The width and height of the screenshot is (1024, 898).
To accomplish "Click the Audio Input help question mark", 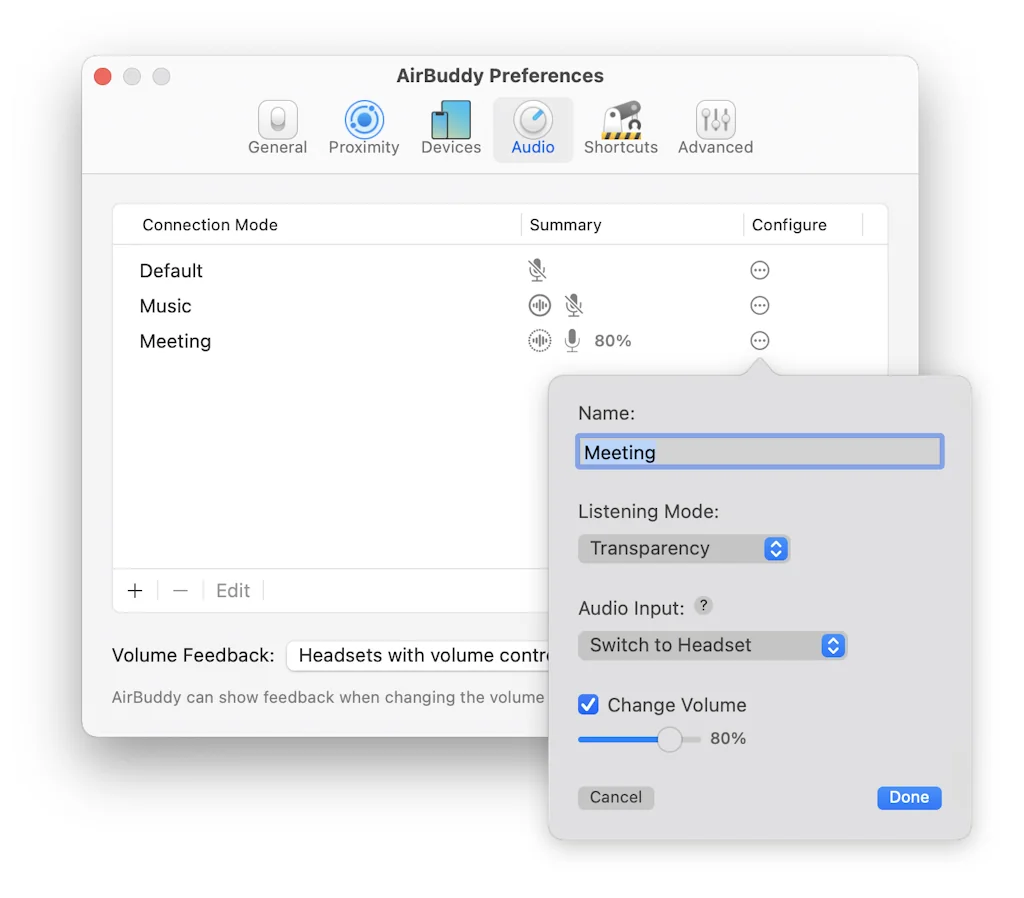I will pyautogui.click(x=703, y=605).
